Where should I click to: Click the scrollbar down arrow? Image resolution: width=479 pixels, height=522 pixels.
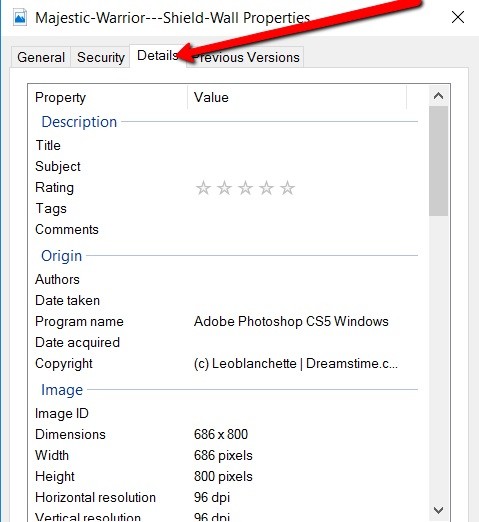tap(438, 510)
